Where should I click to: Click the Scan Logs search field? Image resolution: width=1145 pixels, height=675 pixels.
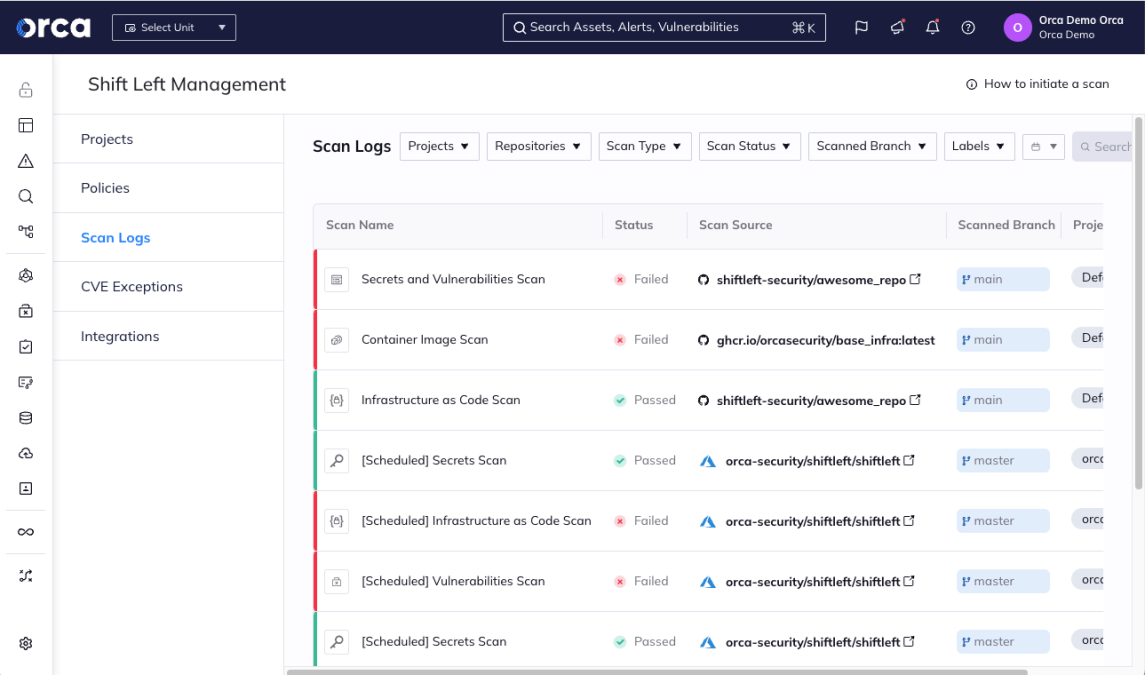pos(1103,147)
